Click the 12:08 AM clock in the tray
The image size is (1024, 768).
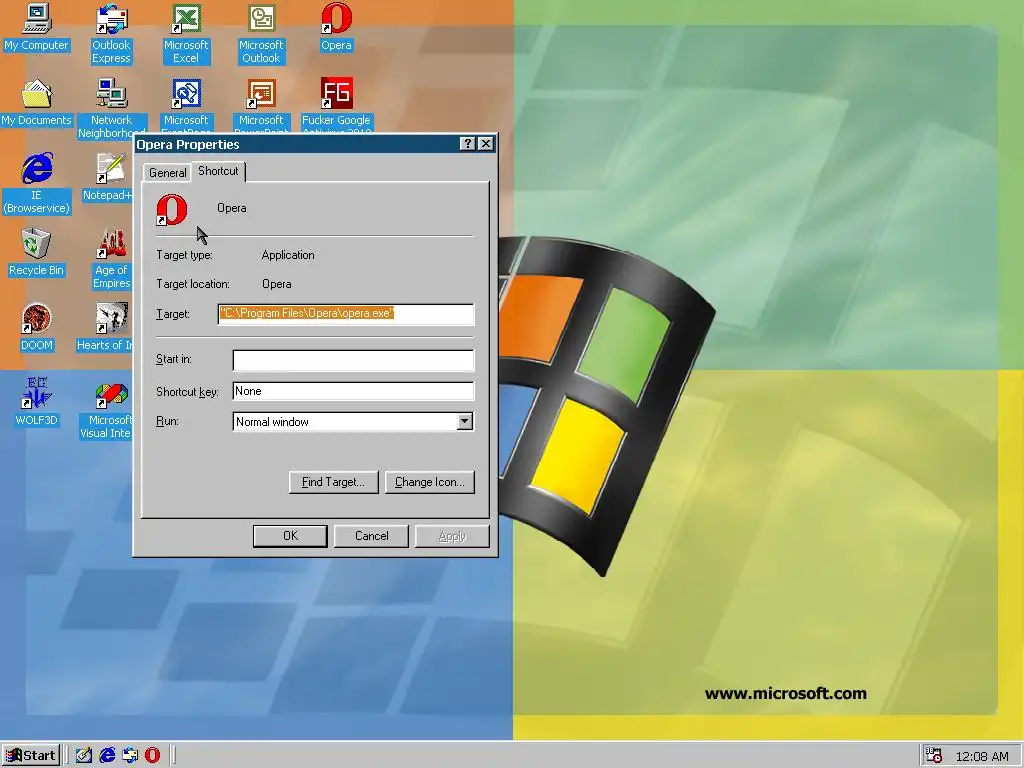point(982,756)
